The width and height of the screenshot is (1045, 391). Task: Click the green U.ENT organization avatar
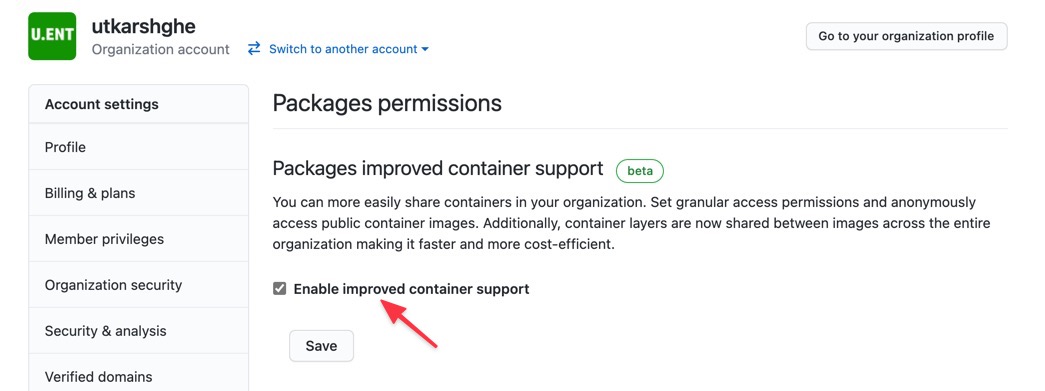[52, 36]
